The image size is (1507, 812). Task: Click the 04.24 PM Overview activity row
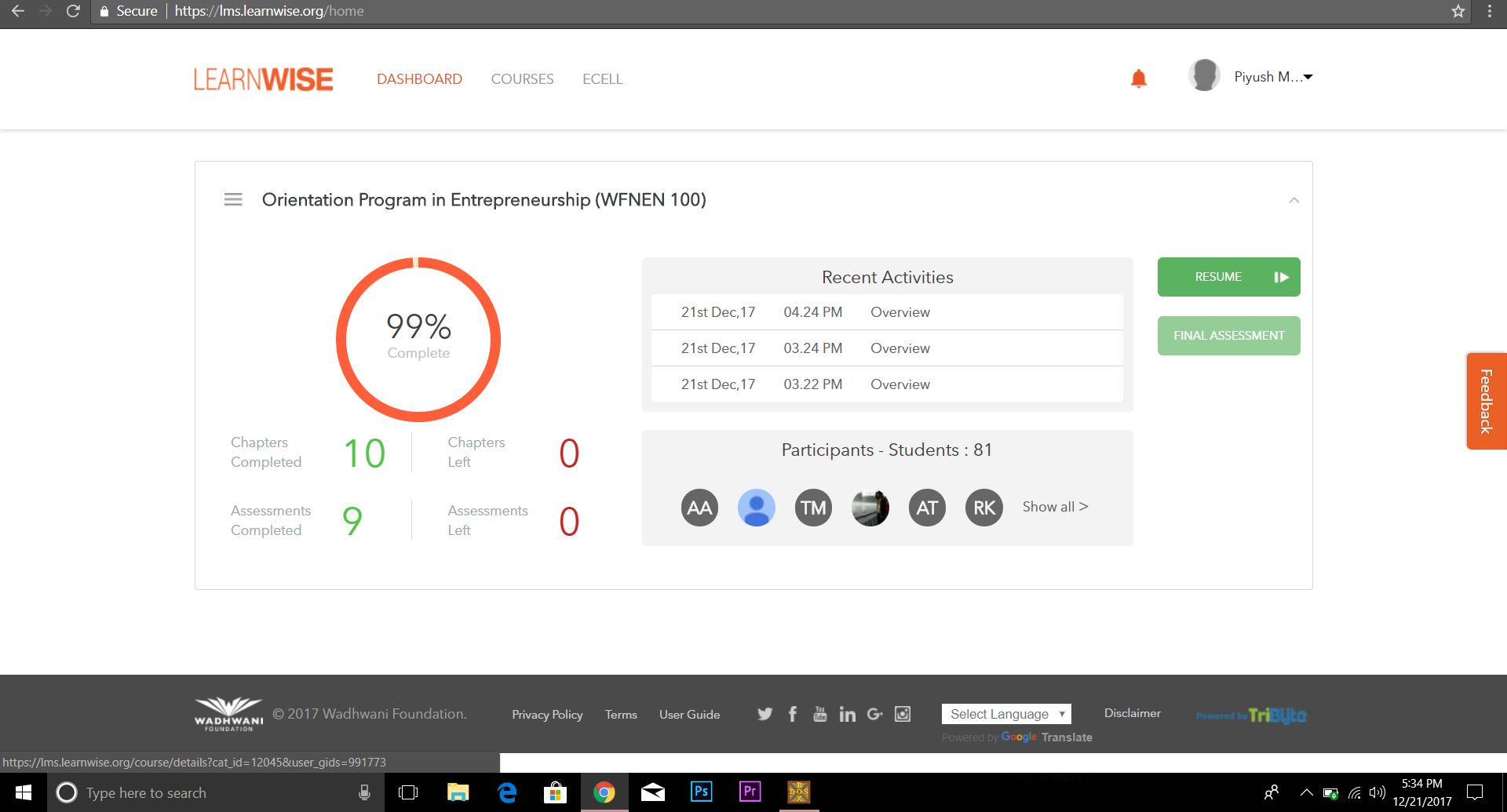[887, 312]
